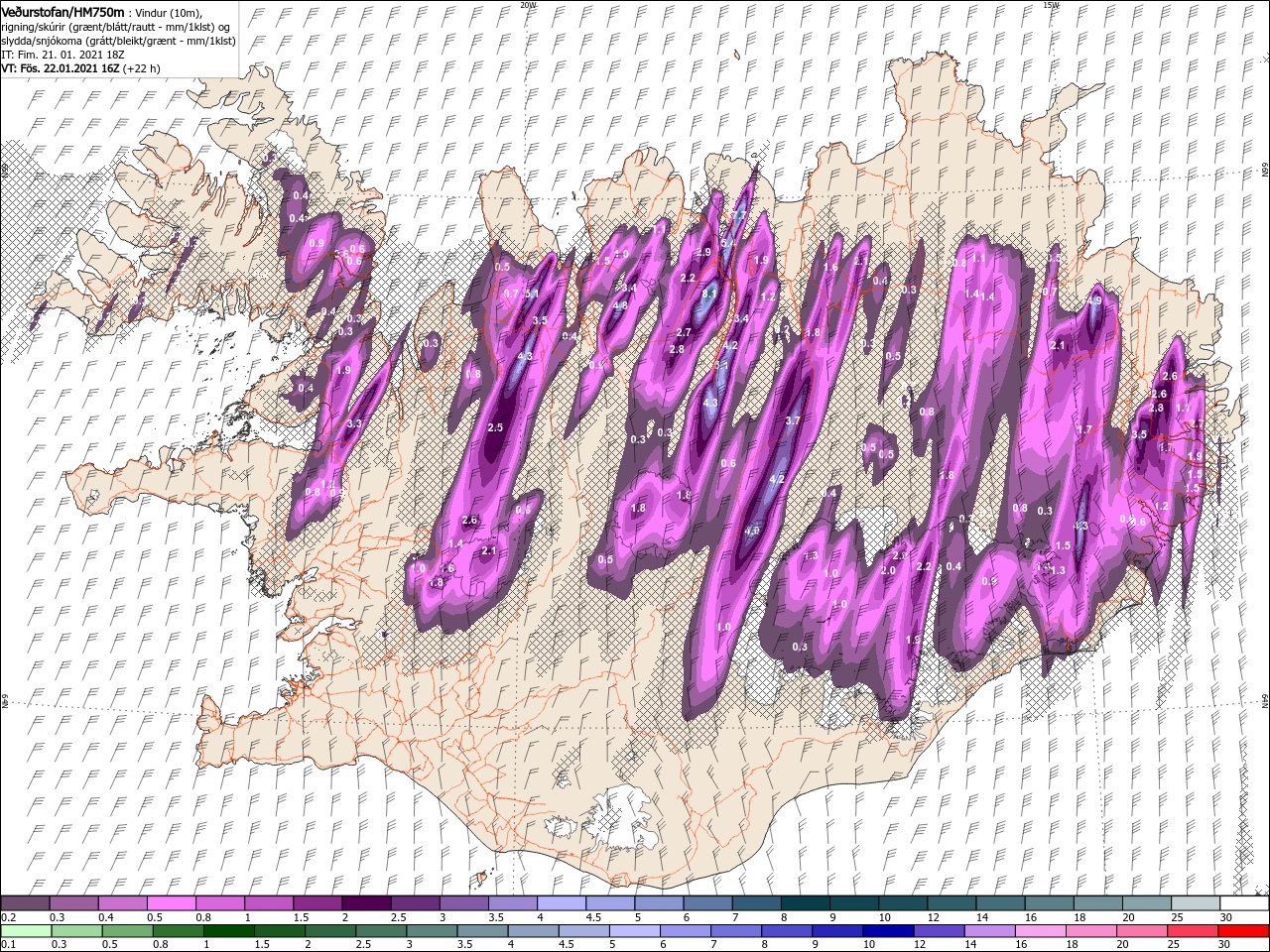Pick dark purple legend swatch starting at 2

pyautogui.click(x=366, y=903)
